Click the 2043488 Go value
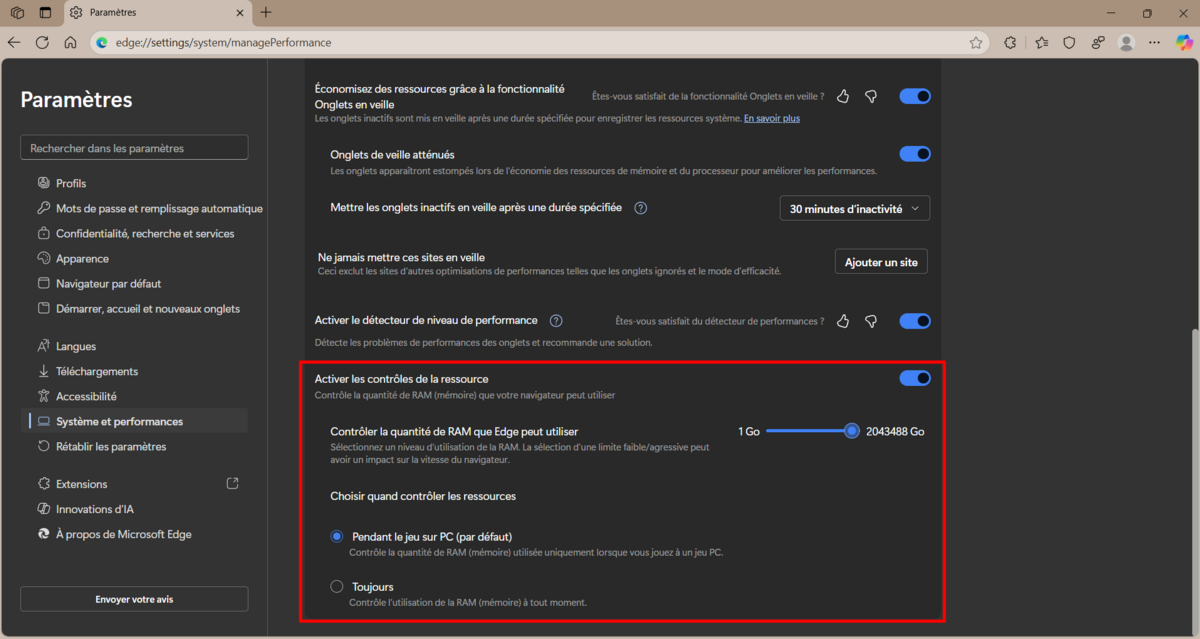The image size is (1200, 639). [x=895, y=431]
